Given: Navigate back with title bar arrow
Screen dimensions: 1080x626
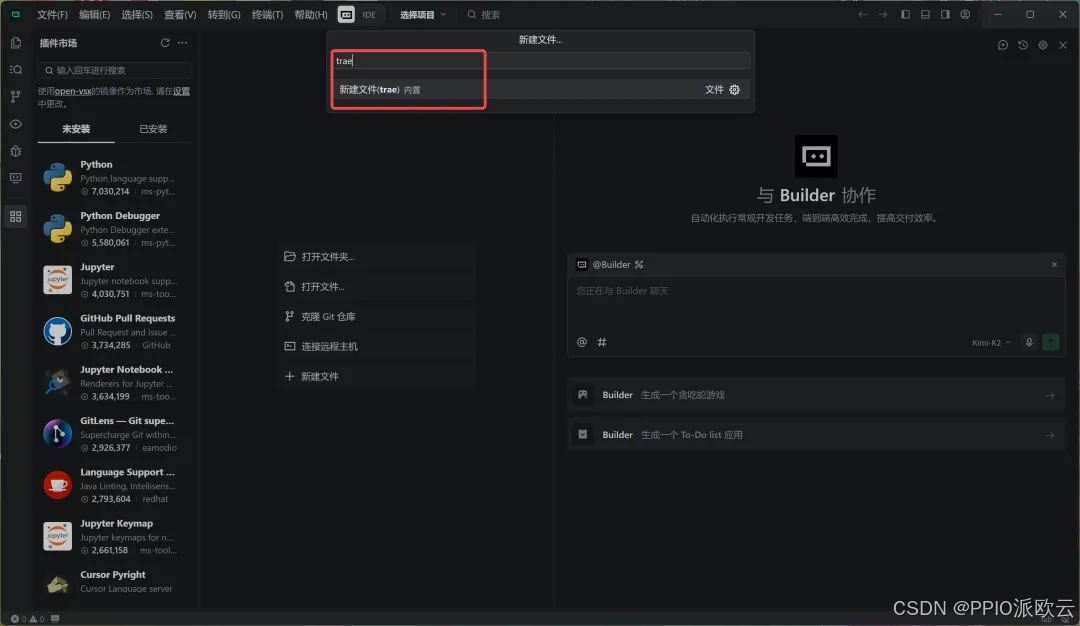Looking at the screenshot, I should pos(862,14).
